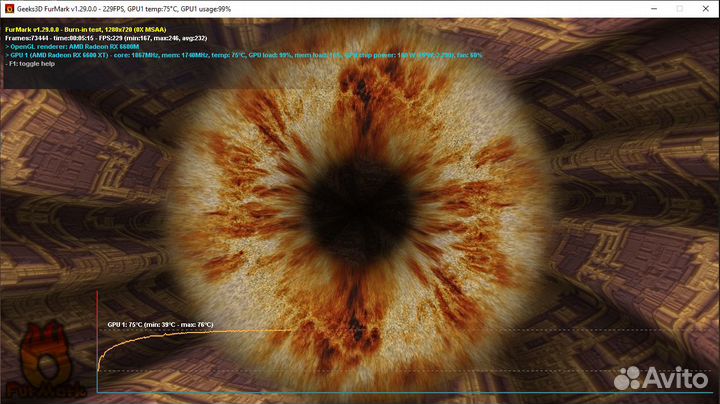This screenshot has width=720, height=404.
Task: Click the GPU 1 core clock info line
Action: (x=244, y=55)
